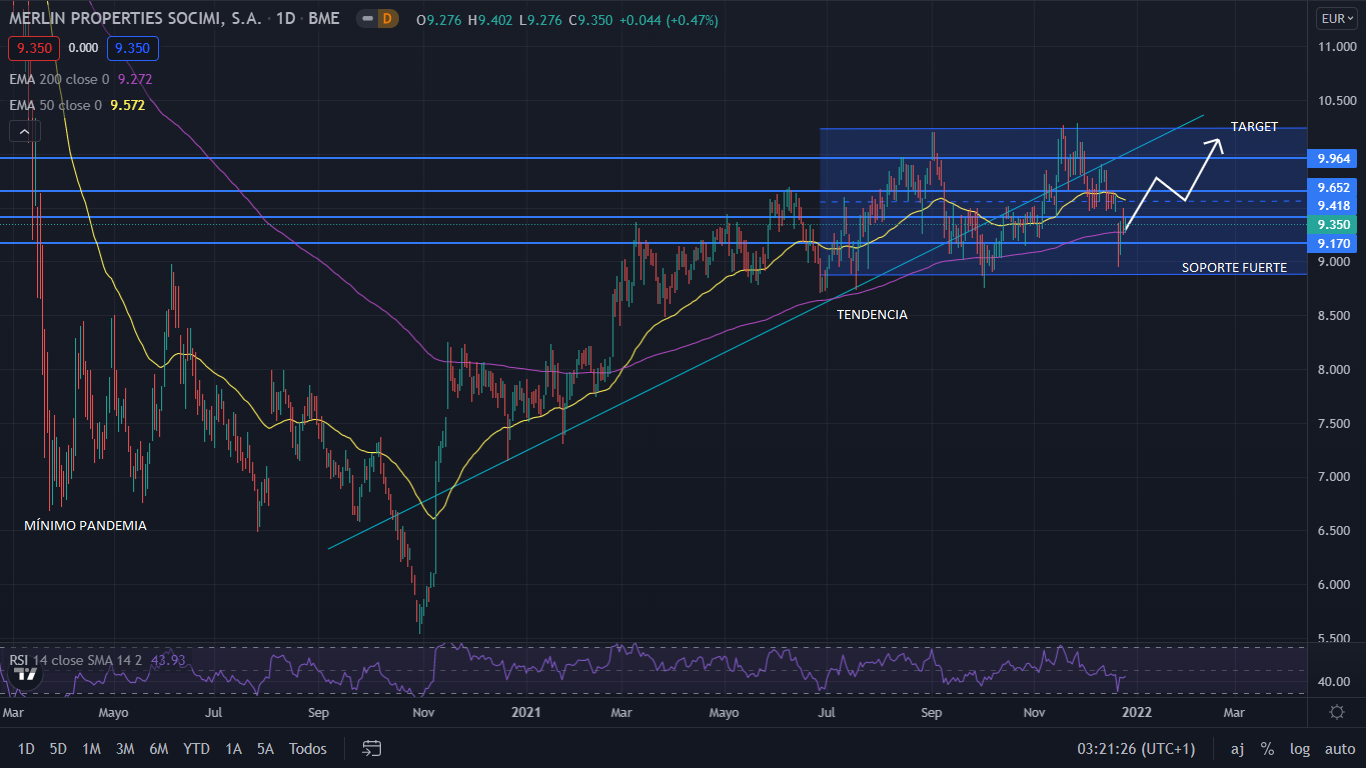Open the timezone menu at 03:21:26 (UTC+1)
The width and height of the screenshot is (1366, 768).
point(1135,748)
